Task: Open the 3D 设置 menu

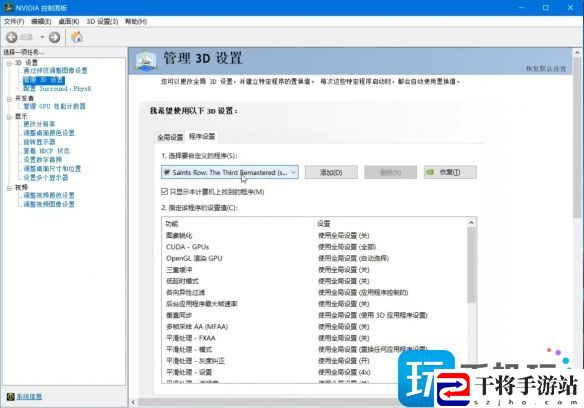Action: [102, 21]
